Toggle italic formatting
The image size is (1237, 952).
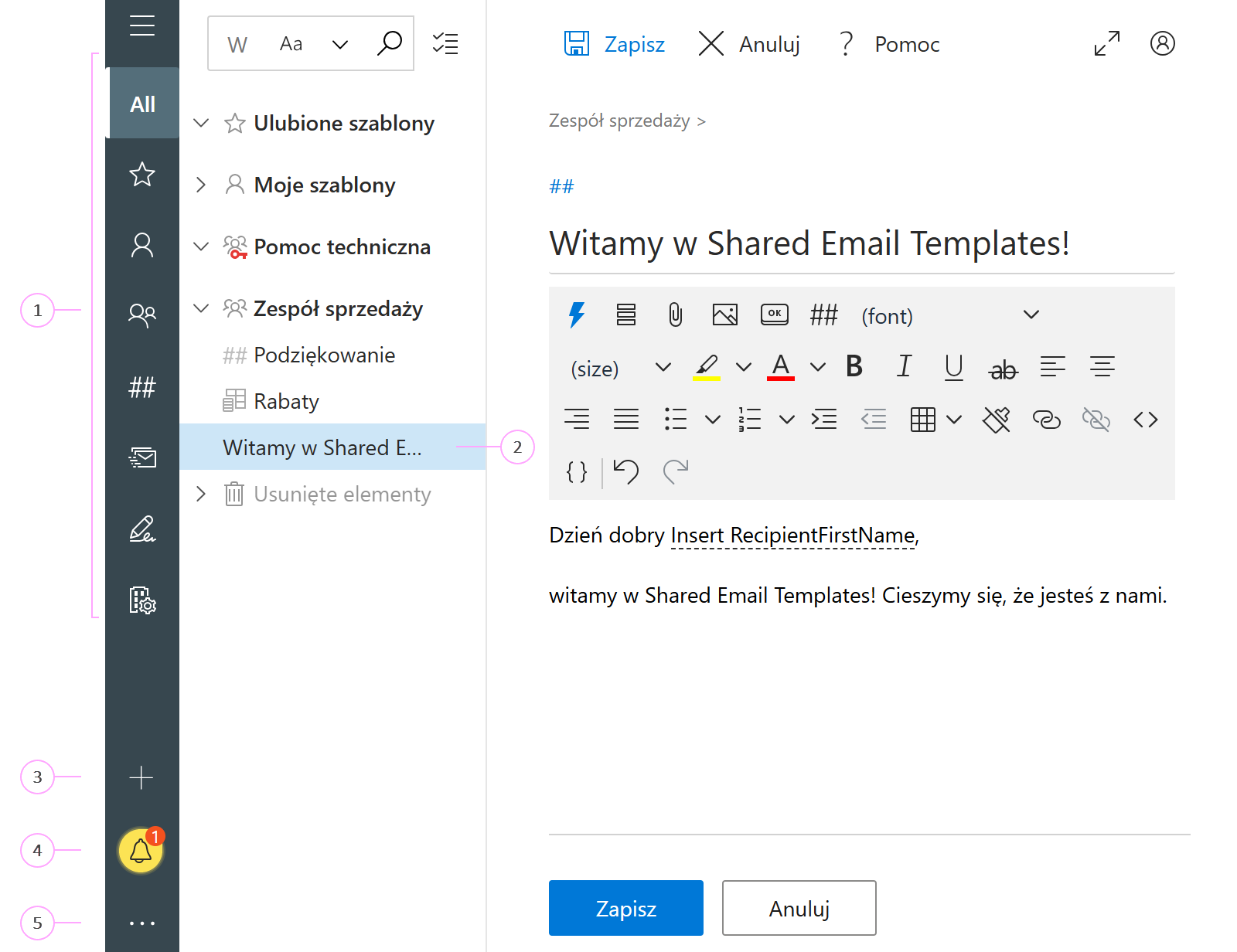pyautogui.click(x=904, y=367)
